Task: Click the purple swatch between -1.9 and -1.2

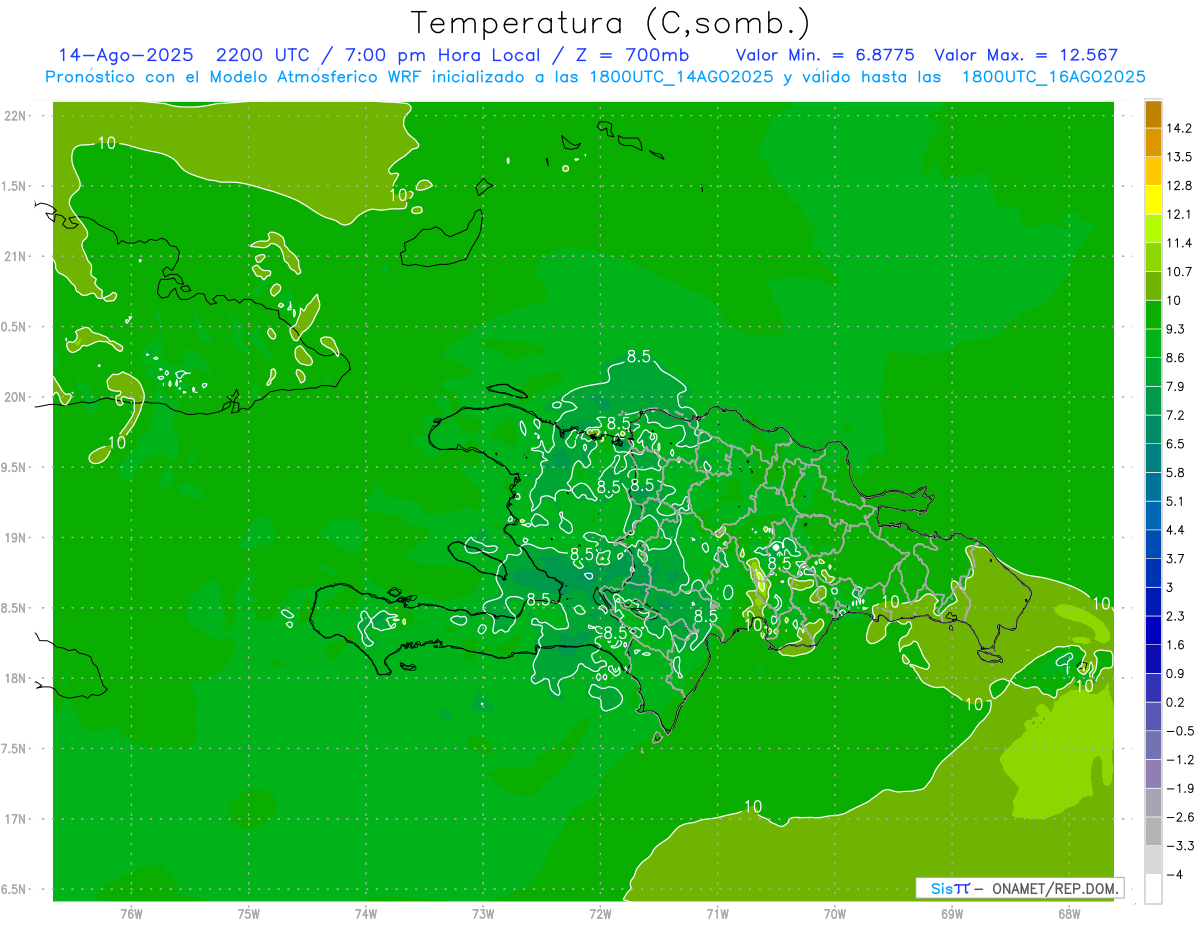Action: 1153,774
